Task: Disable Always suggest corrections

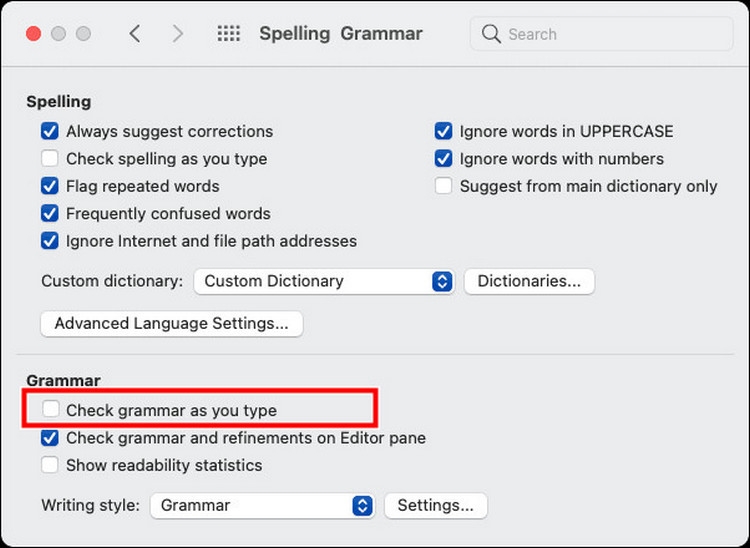Action: 50,131
